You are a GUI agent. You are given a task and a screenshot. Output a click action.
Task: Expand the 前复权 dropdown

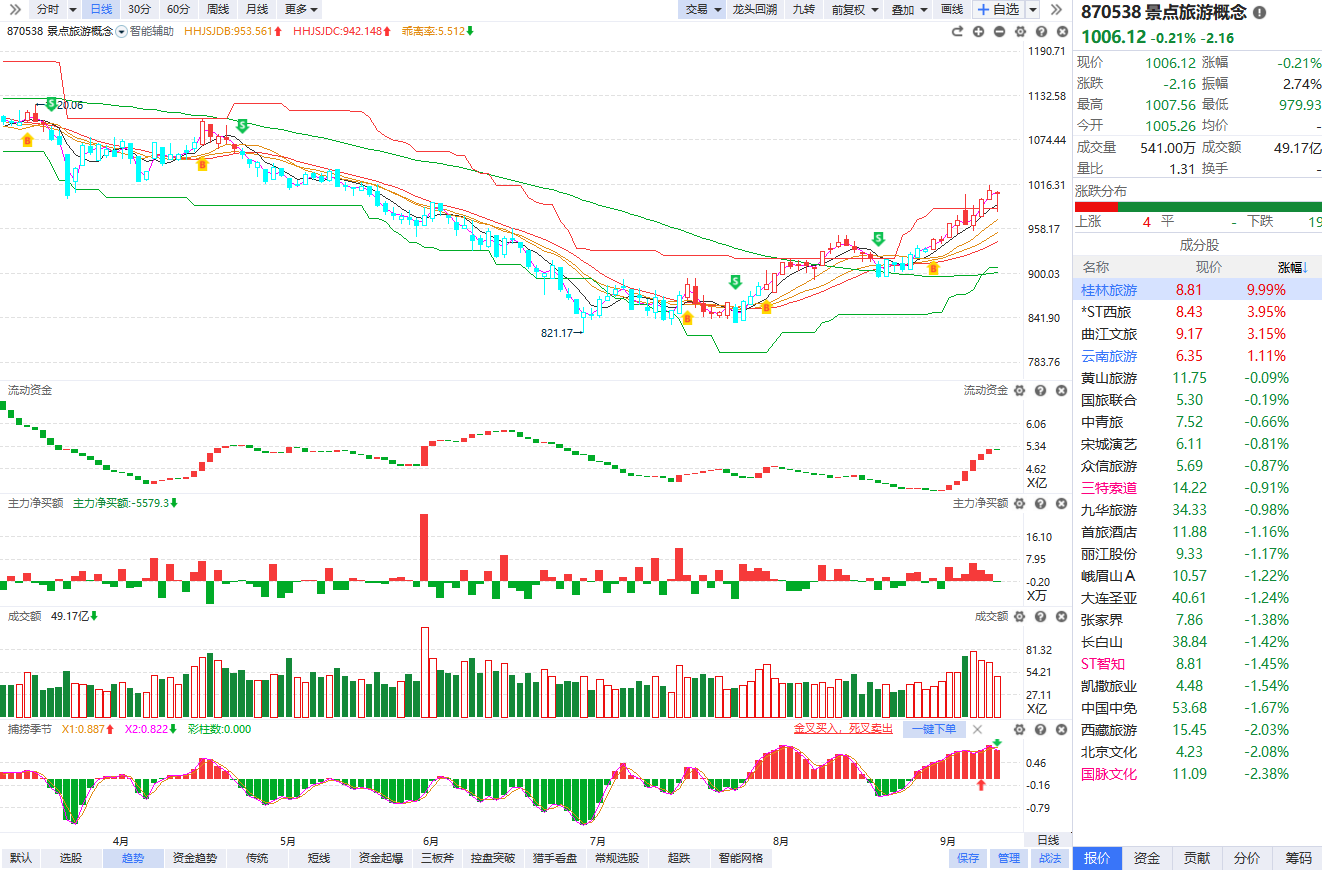(855, 9)
